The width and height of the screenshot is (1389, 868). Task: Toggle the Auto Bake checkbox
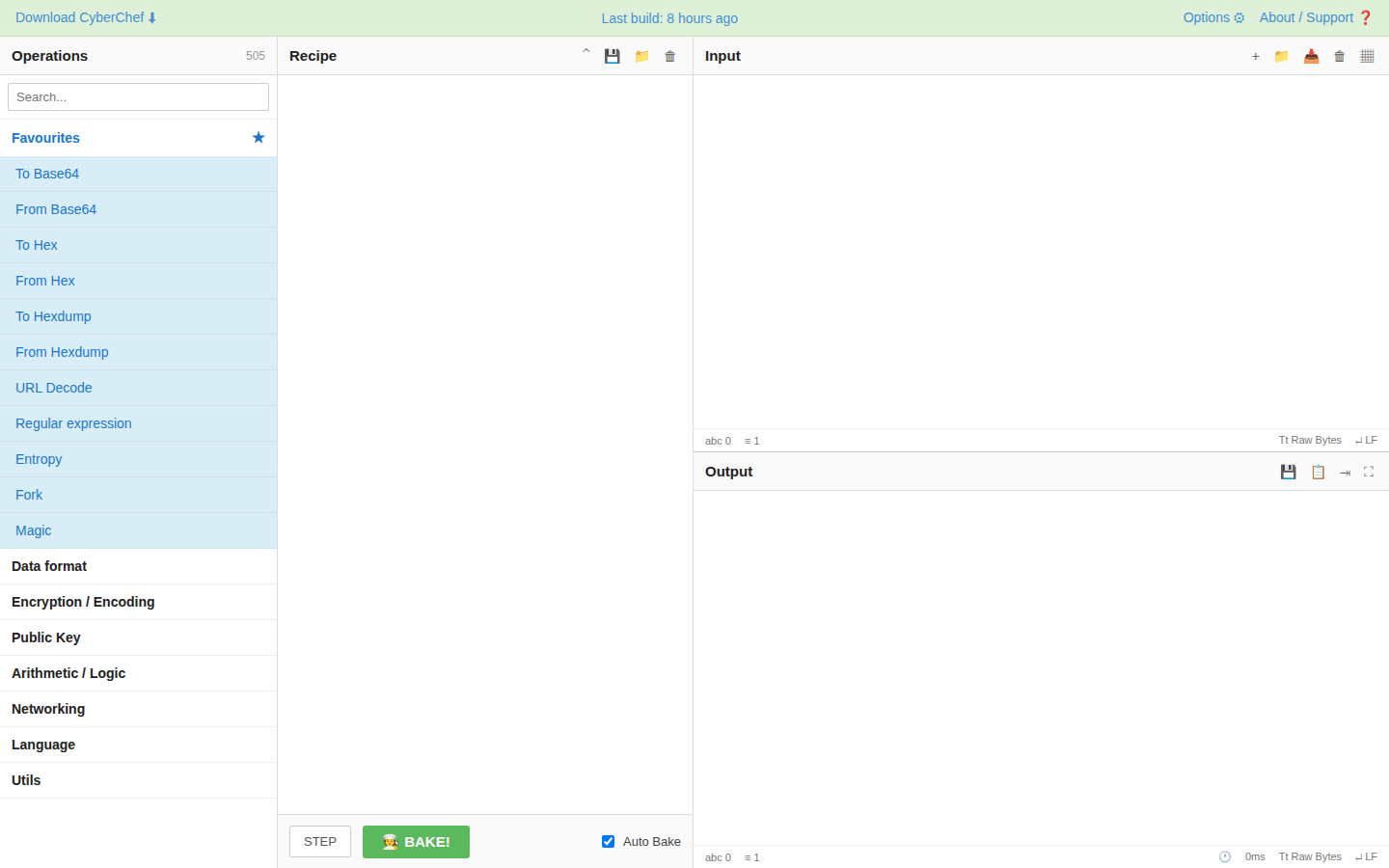608,841
